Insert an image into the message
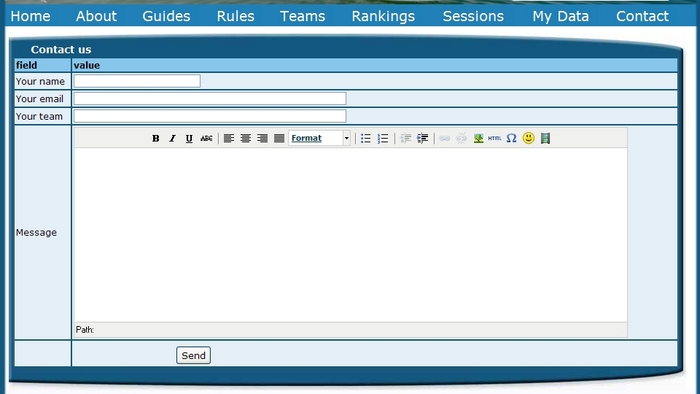Screen dimensions: 700x394 [478, 138]
